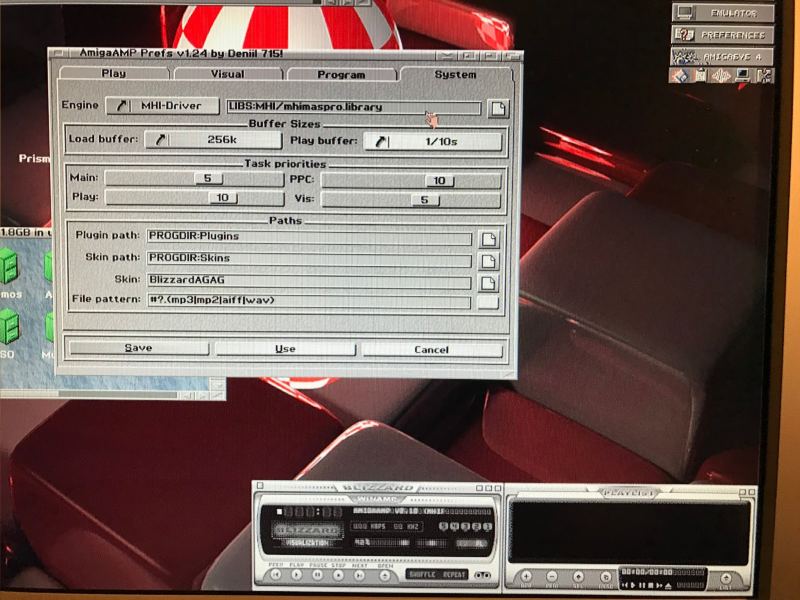Toggle Shuffle in the player
The height and width of the screenshot is (600, 800).
[422, 574]
